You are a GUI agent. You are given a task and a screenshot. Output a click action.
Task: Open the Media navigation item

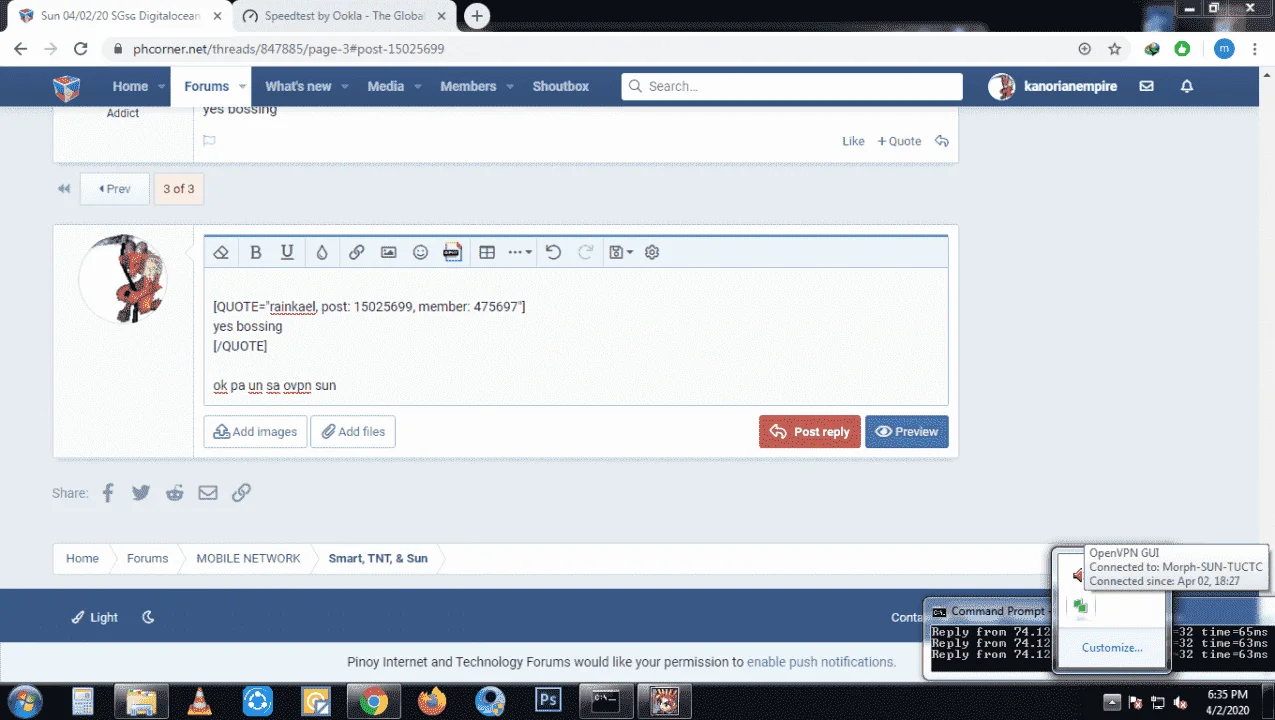tap(385, 86)
